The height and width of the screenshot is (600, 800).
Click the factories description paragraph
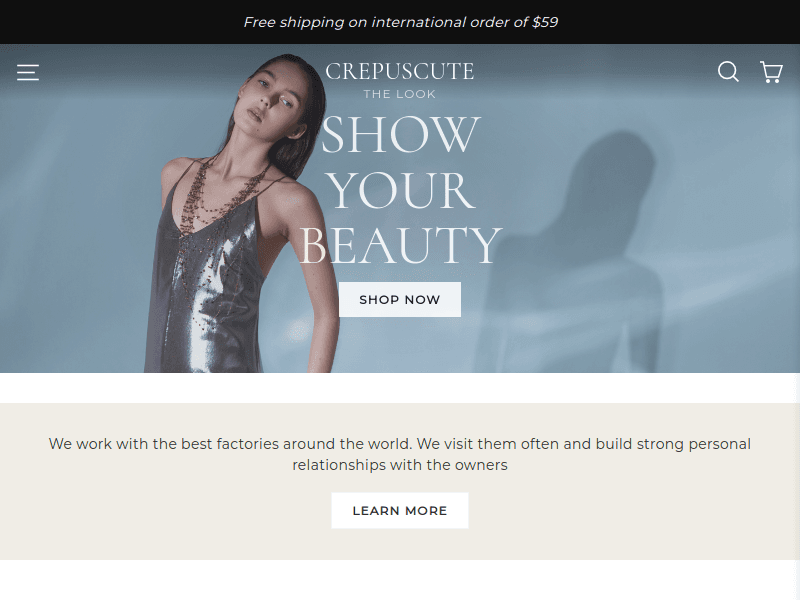click(399, 454)
